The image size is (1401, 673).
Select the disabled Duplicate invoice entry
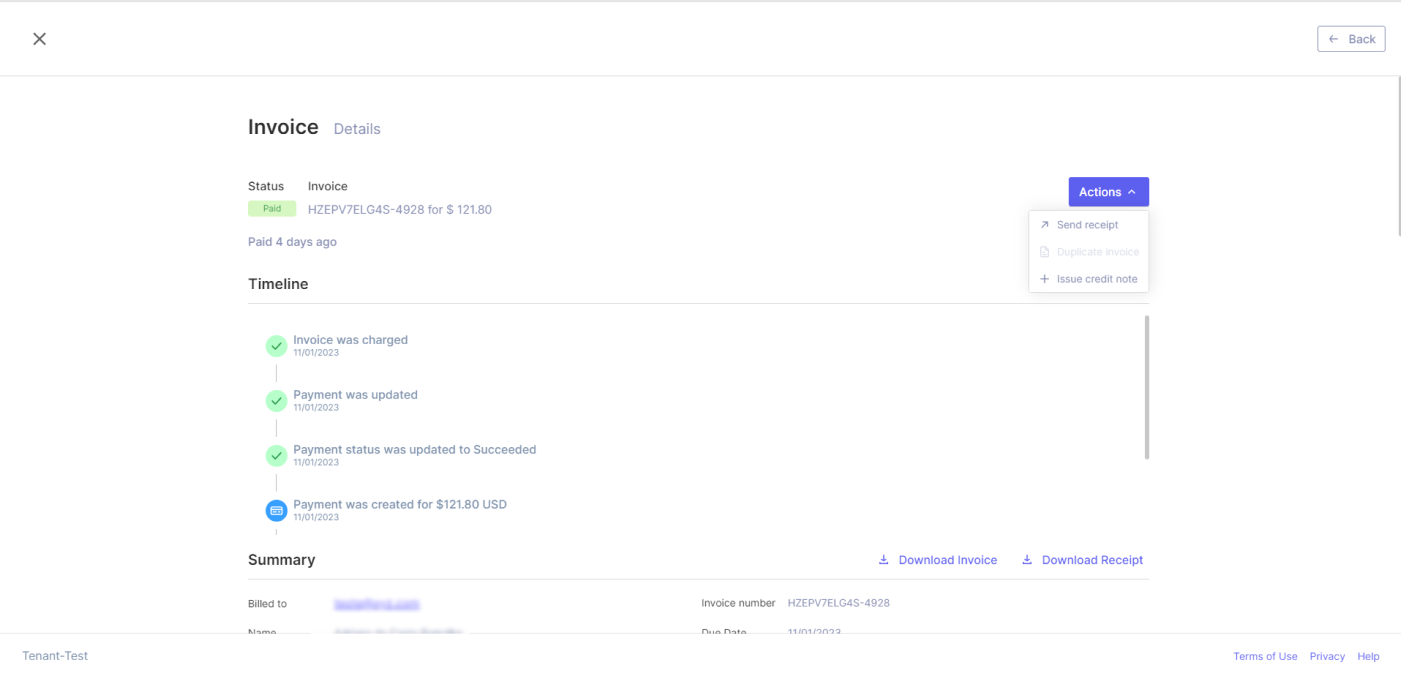pos(1088,252)
